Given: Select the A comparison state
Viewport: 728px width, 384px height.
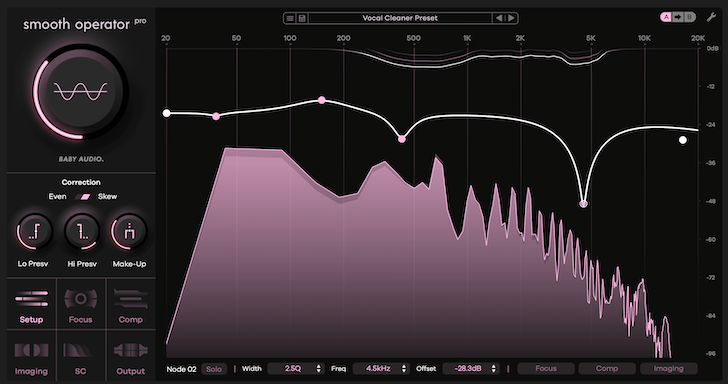Looking at the screenshot, I should 667,17.
